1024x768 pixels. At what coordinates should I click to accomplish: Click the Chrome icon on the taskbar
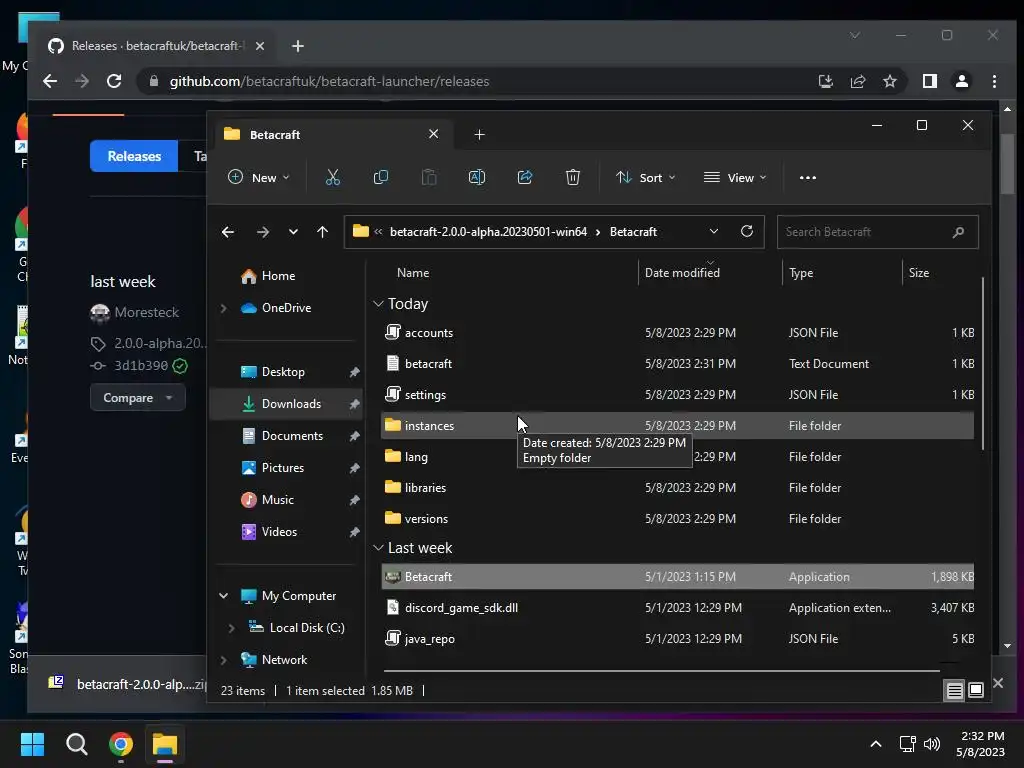[121, 744]
